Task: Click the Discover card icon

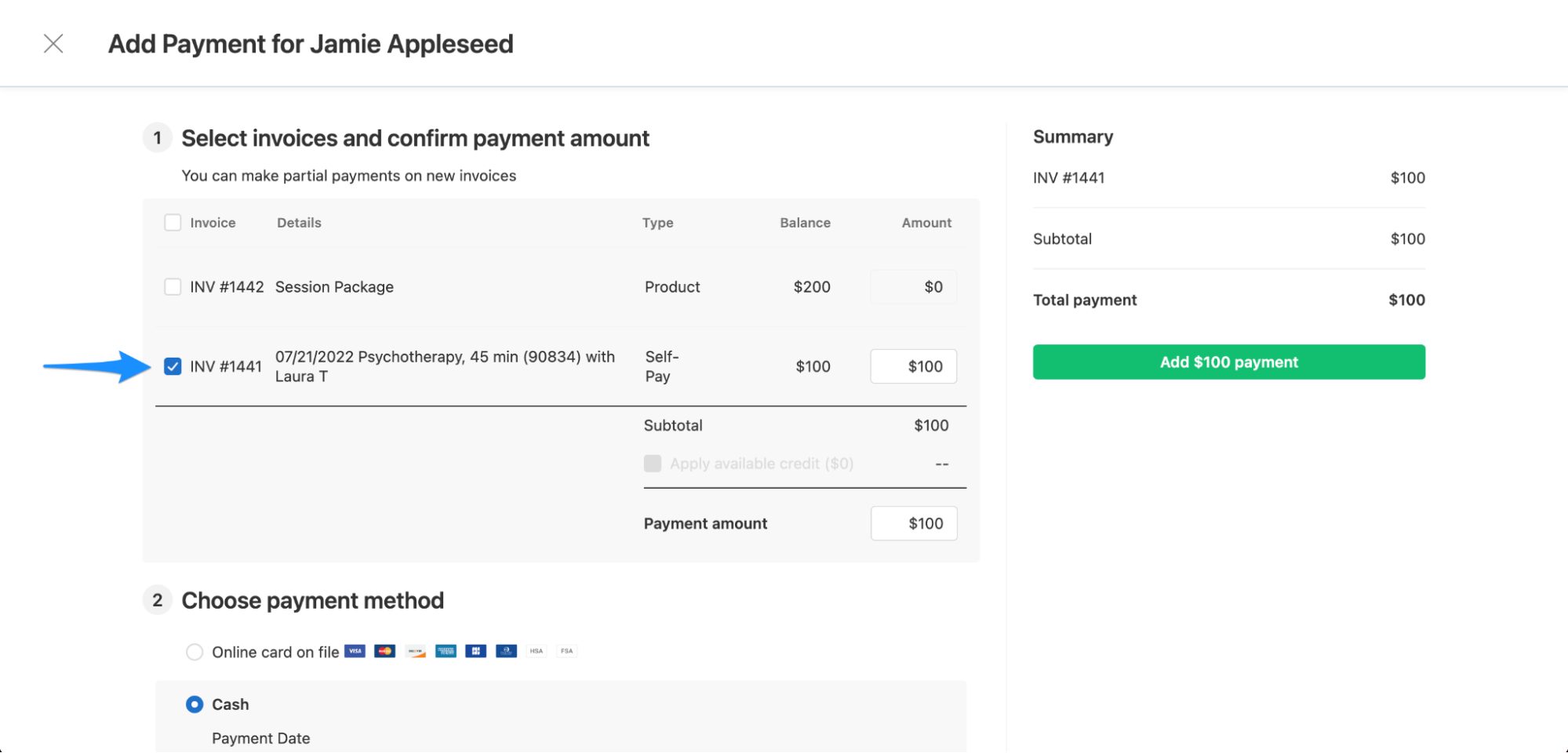Action: tap(415, 651)
